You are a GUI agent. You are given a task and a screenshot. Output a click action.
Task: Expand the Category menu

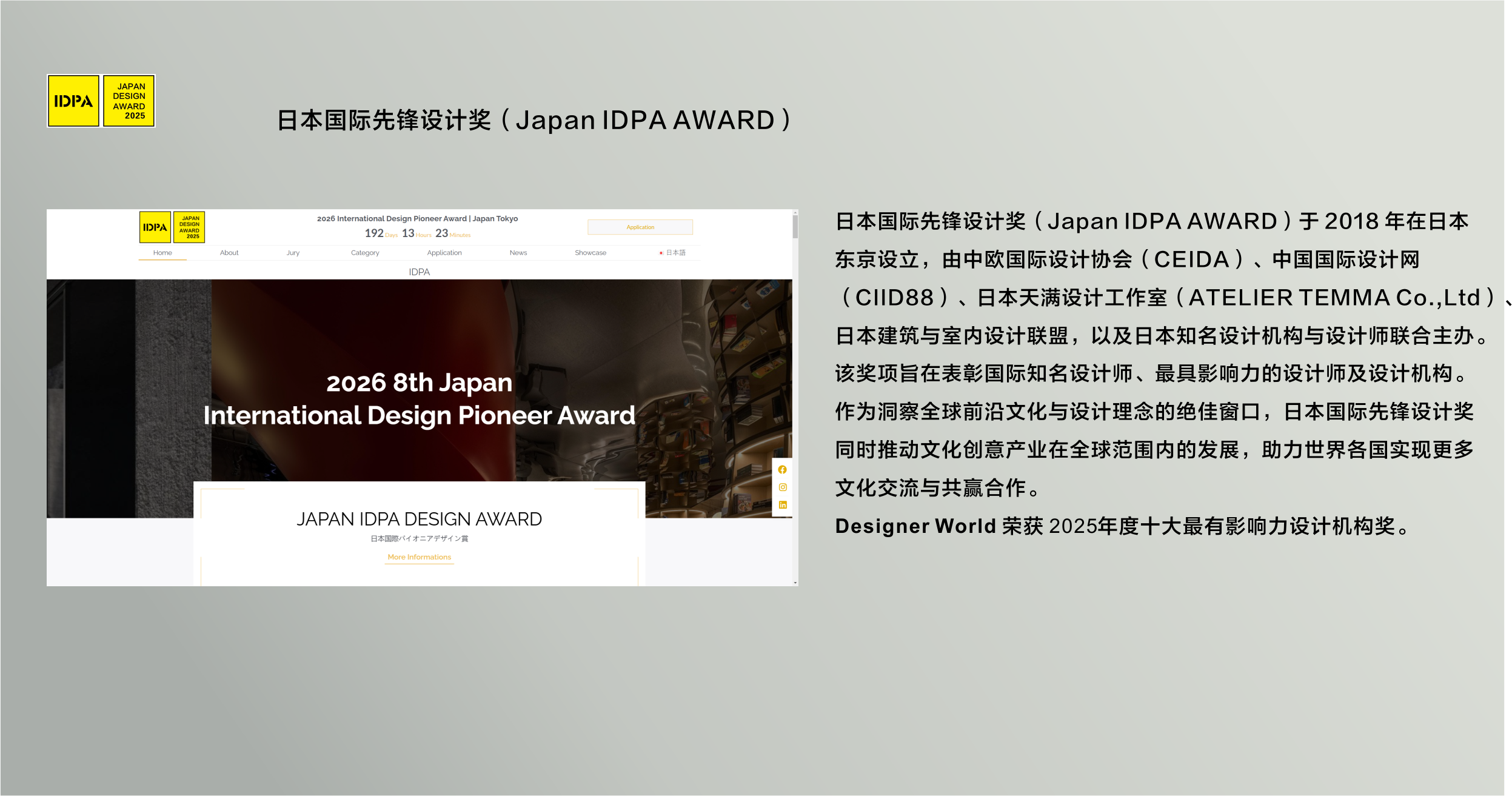click(x=365, y=253)
